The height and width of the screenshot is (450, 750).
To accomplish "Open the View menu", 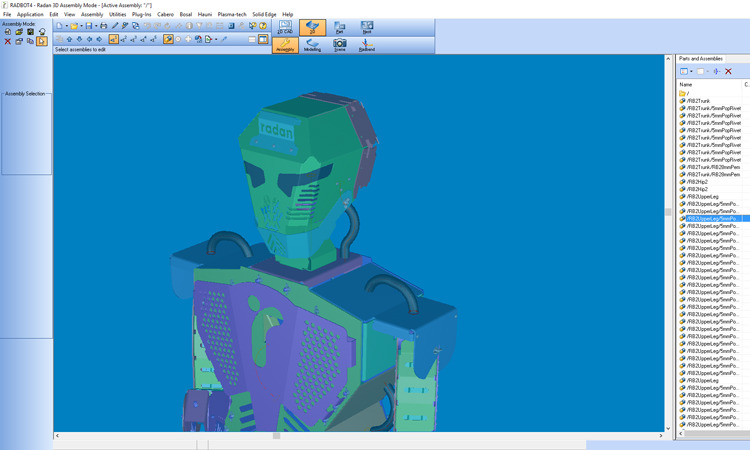I will point(70,14).
